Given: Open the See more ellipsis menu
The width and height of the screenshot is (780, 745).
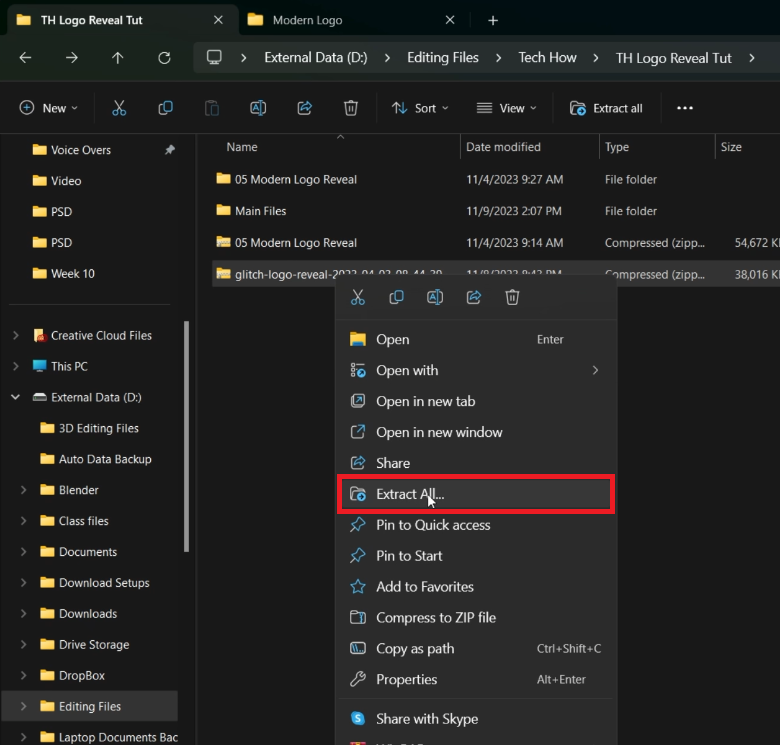Looking at the screenshot, I should coord(685,108).
